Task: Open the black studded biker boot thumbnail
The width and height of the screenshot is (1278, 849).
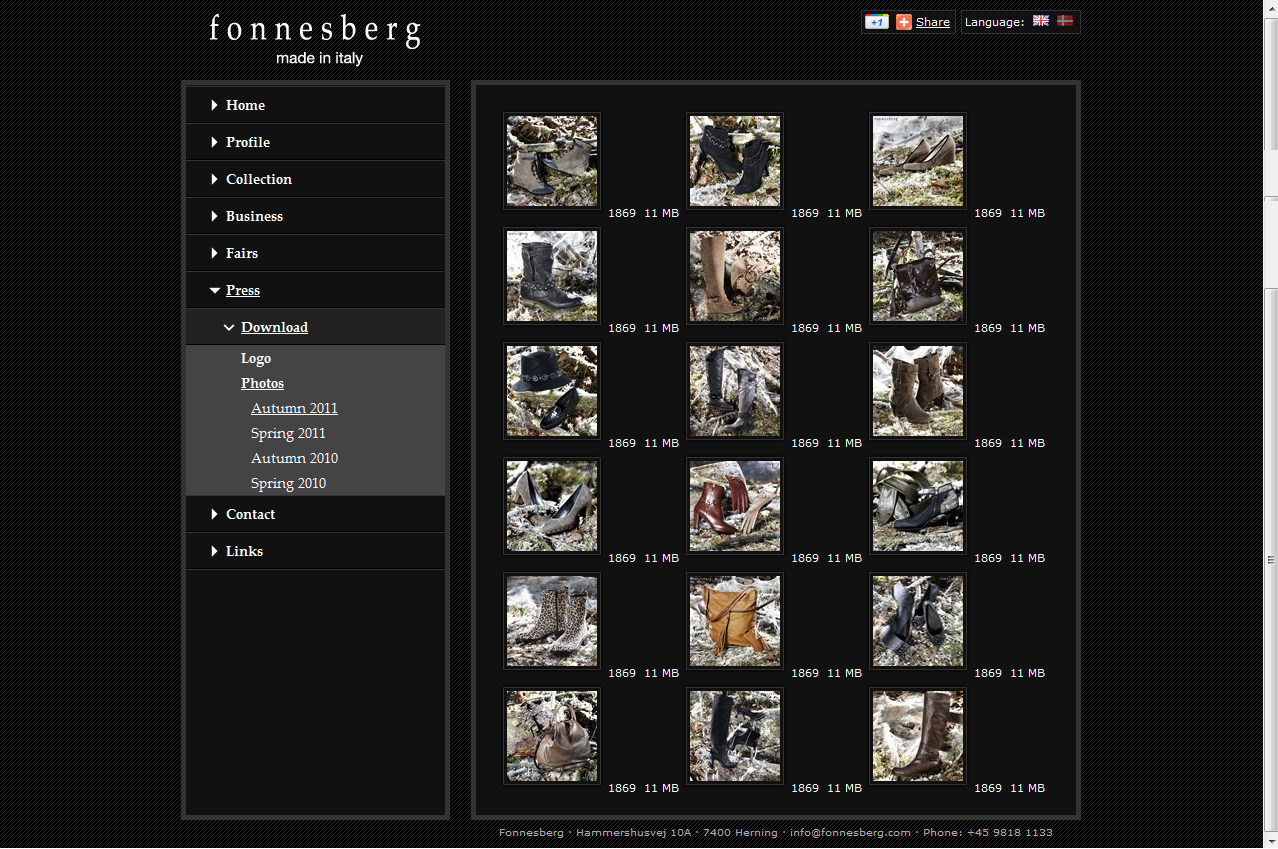Action: point(552,276)
